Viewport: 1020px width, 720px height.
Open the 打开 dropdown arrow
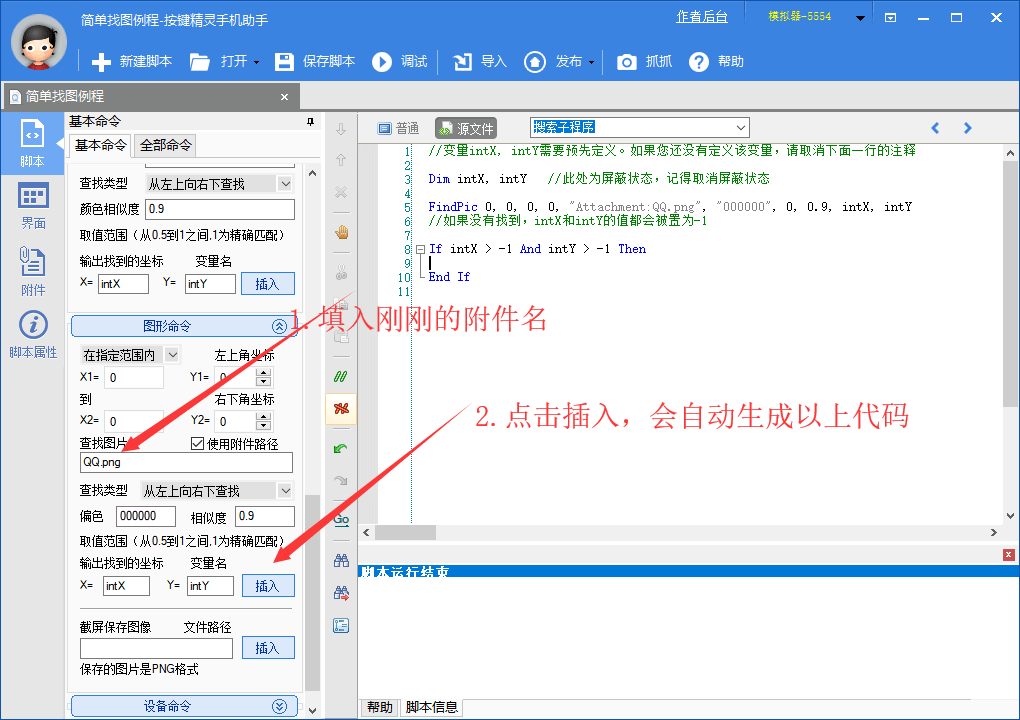[x=256, y=62]
